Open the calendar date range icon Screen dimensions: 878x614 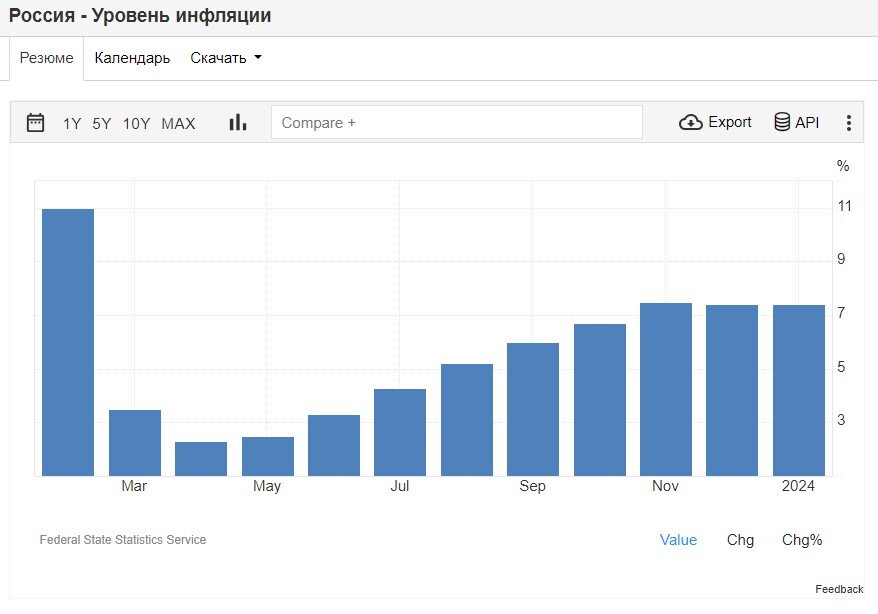point(35,122)
